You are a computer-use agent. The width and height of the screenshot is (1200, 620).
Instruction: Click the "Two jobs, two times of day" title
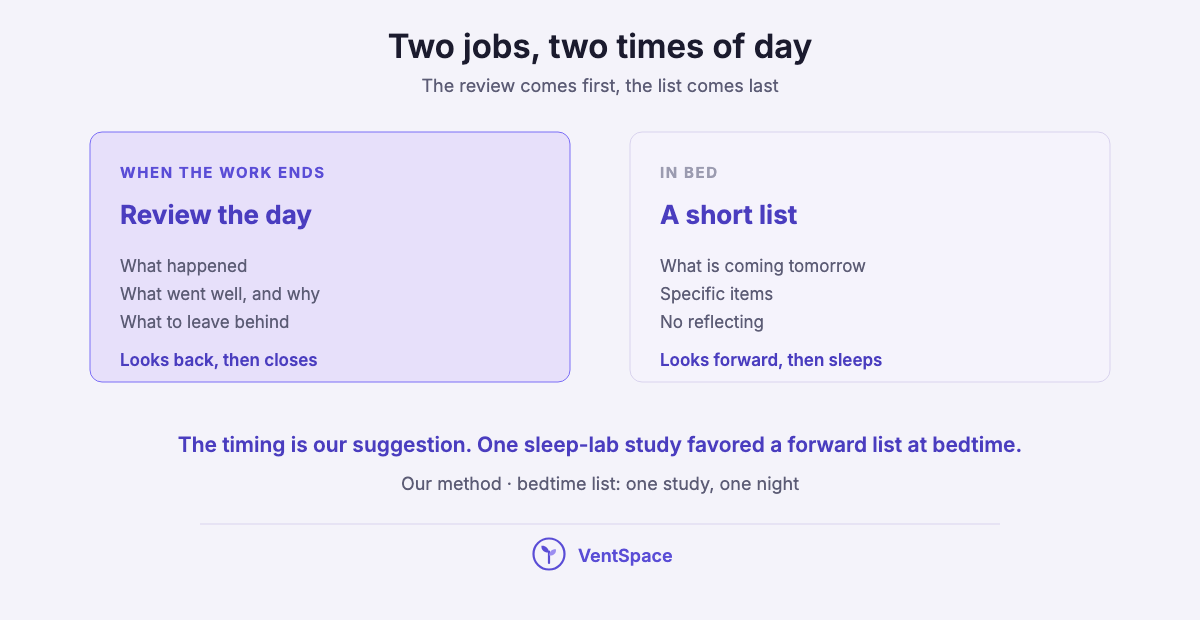[x=600, y=47]
